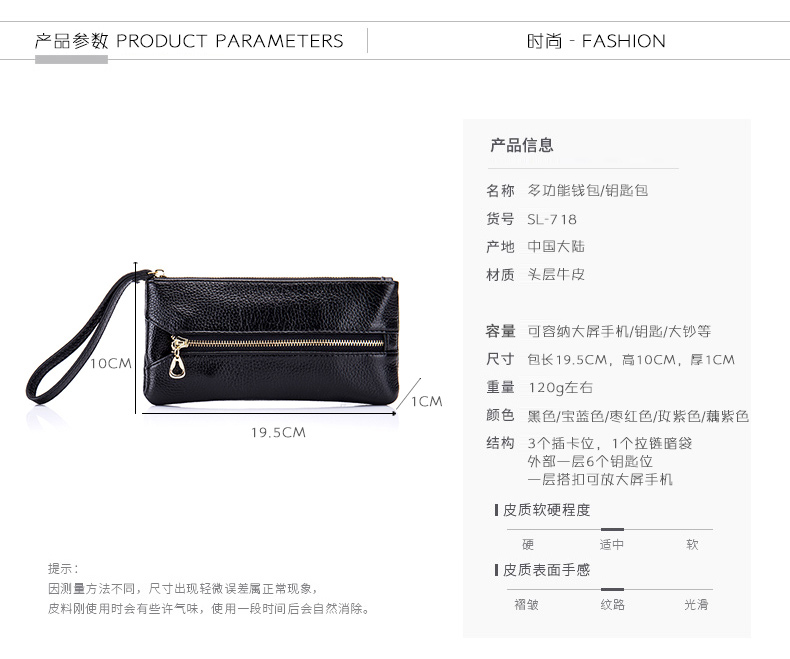Click the 产品信息 section title

(522, 145)
